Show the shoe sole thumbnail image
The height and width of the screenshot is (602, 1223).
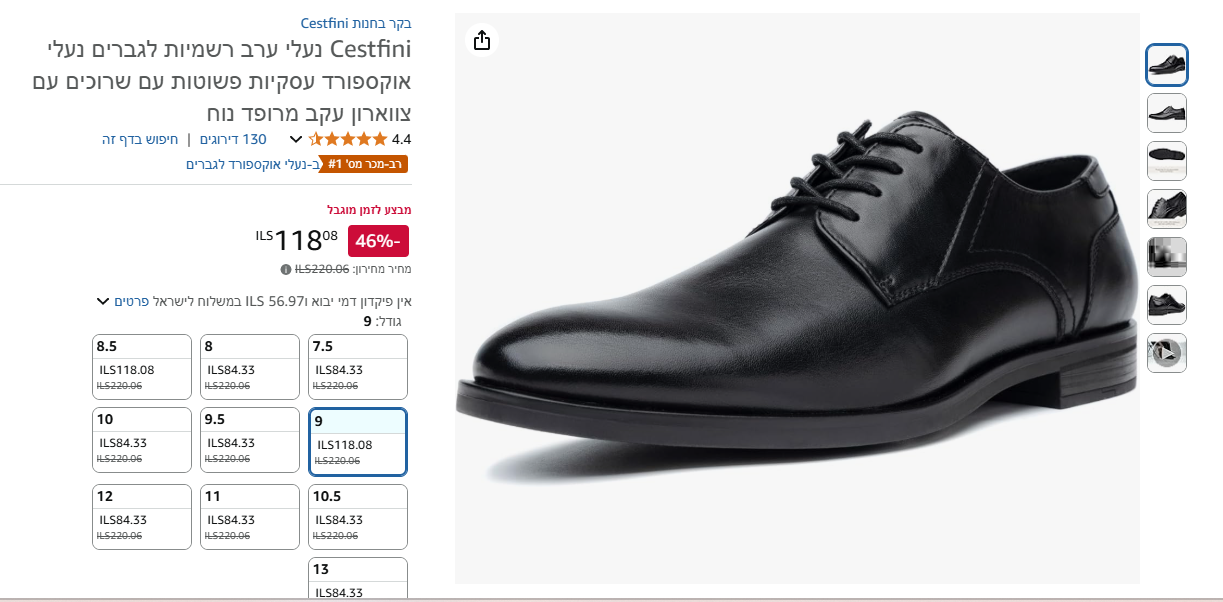click(1166, 161)
